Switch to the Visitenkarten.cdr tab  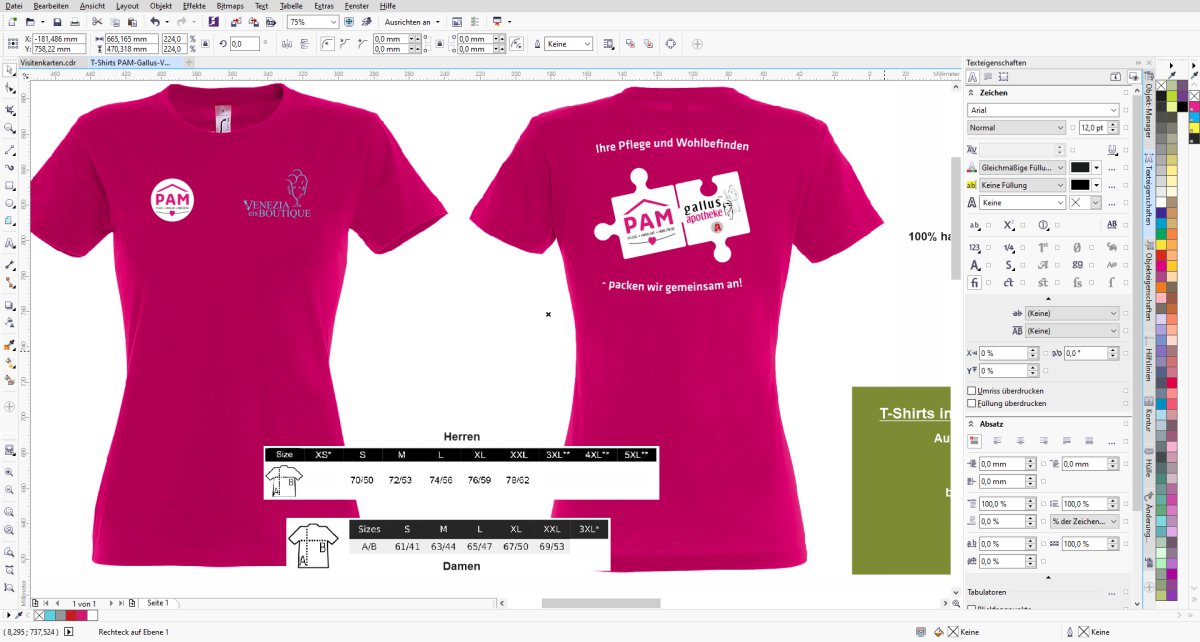click(x=49, y=62)
